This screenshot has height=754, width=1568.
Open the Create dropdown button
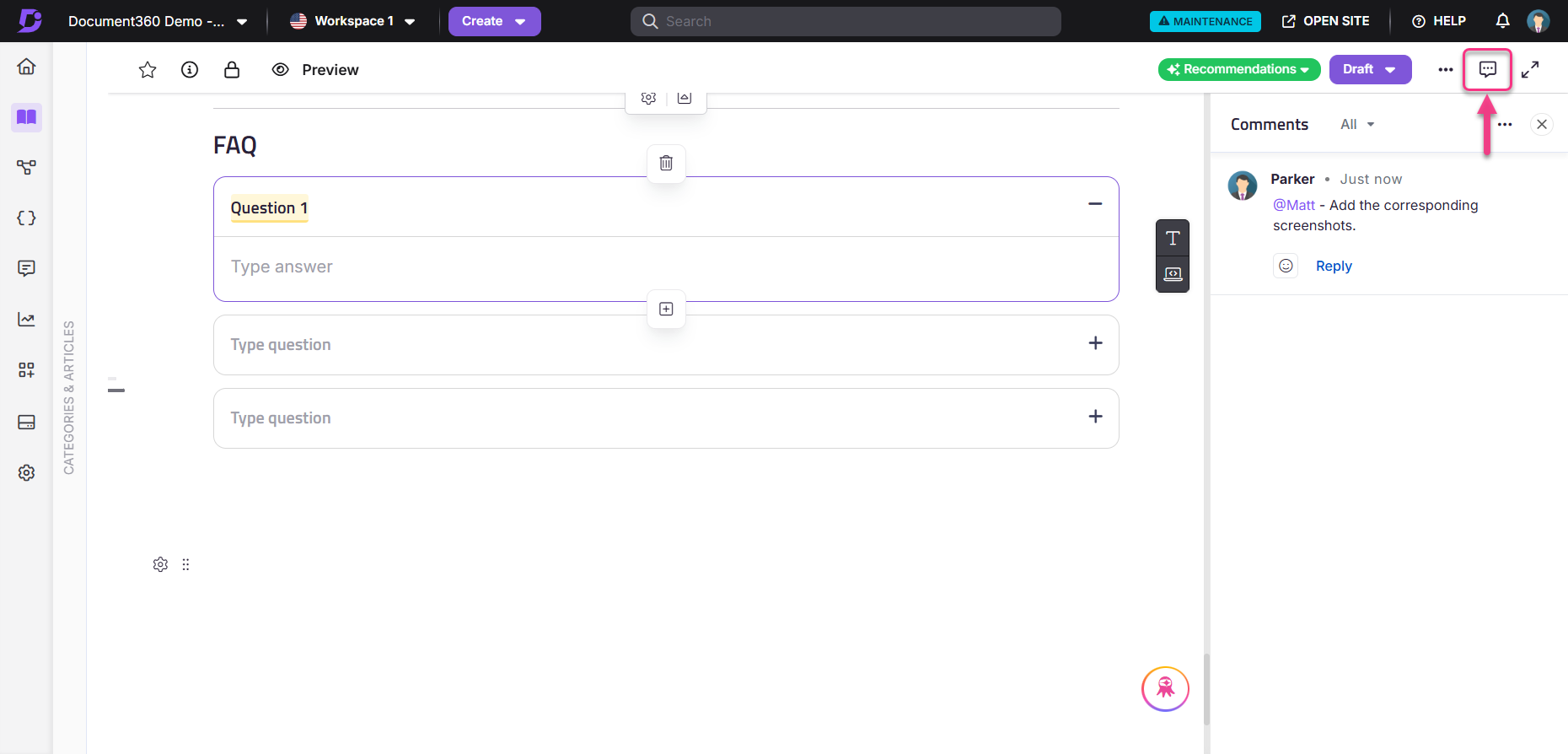click(x=495, y=21)
